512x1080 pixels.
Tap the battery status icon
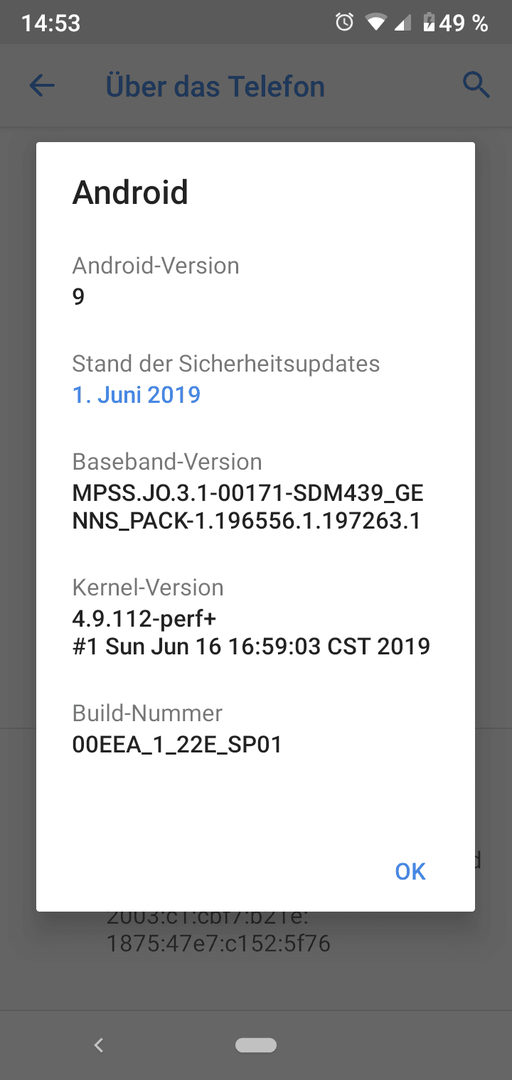[x=429, y=23]
